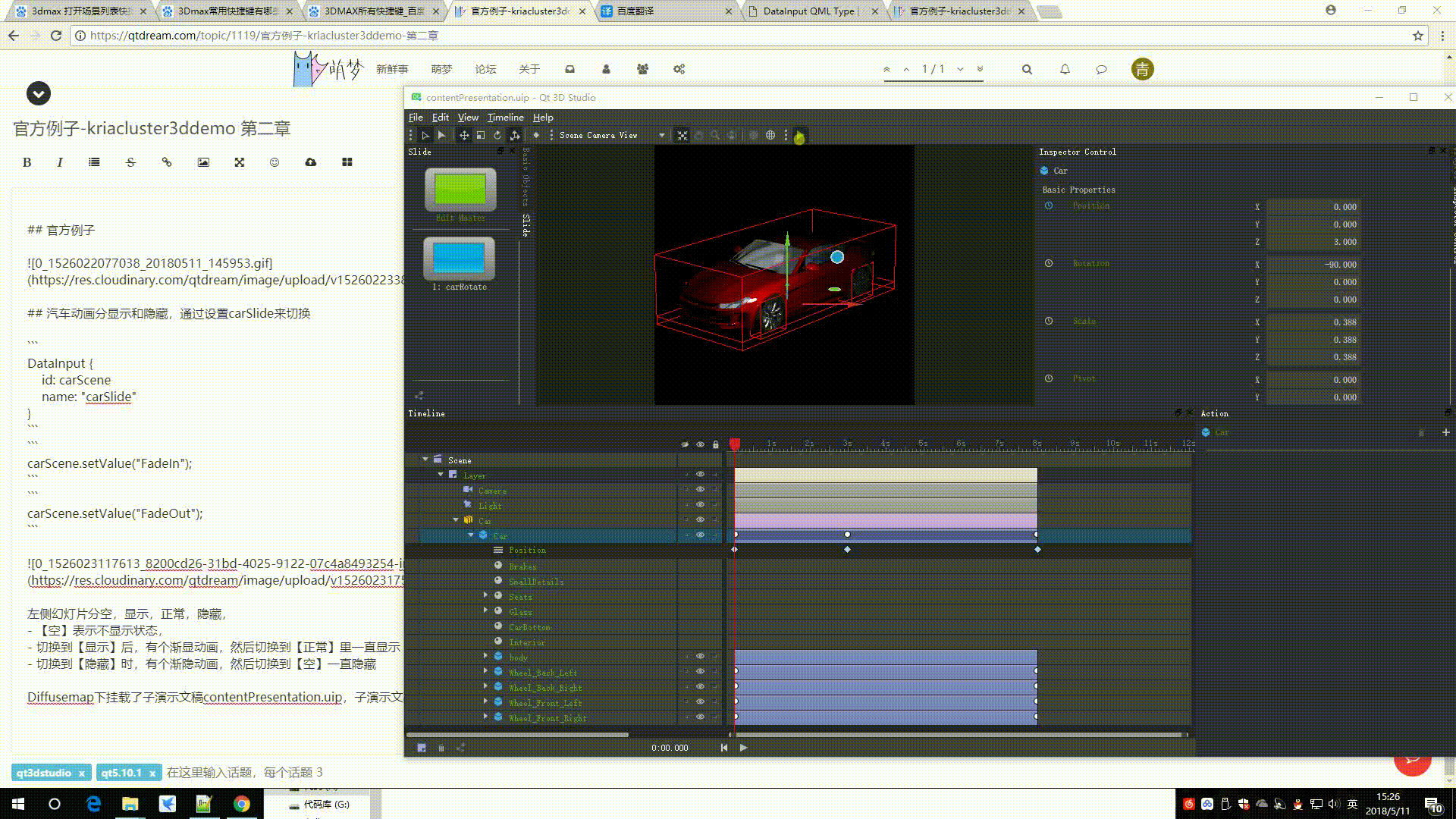
Task: Toggle visibility of Wheel_Back_Left row
Action: (700, 672)
